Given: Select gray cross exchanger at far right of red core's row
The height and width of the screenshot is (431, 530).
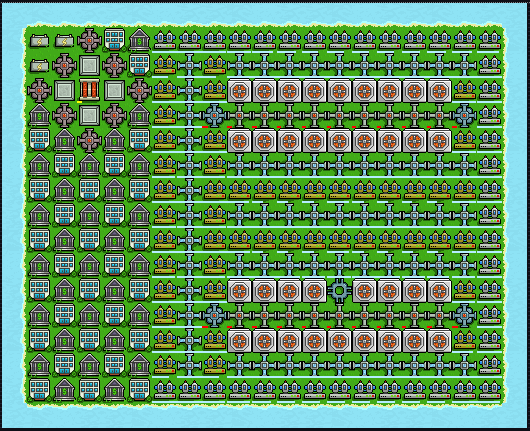Looking at the screenshot, I should (139, 90).
